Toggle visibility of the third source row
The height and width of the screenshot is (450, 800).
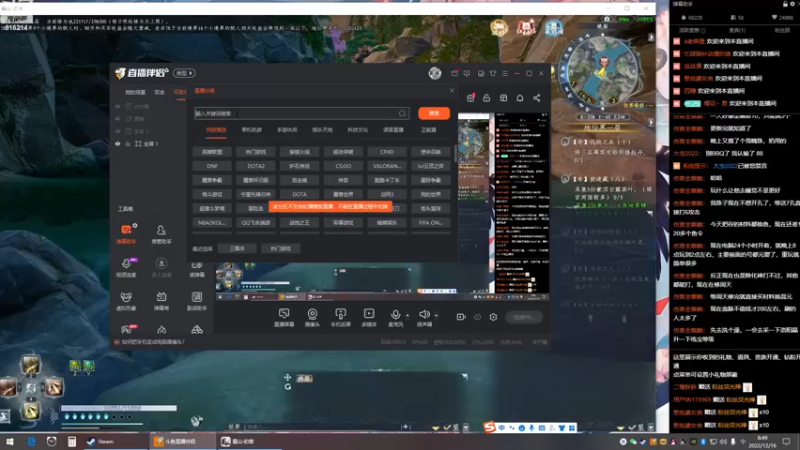click(118, 131)
